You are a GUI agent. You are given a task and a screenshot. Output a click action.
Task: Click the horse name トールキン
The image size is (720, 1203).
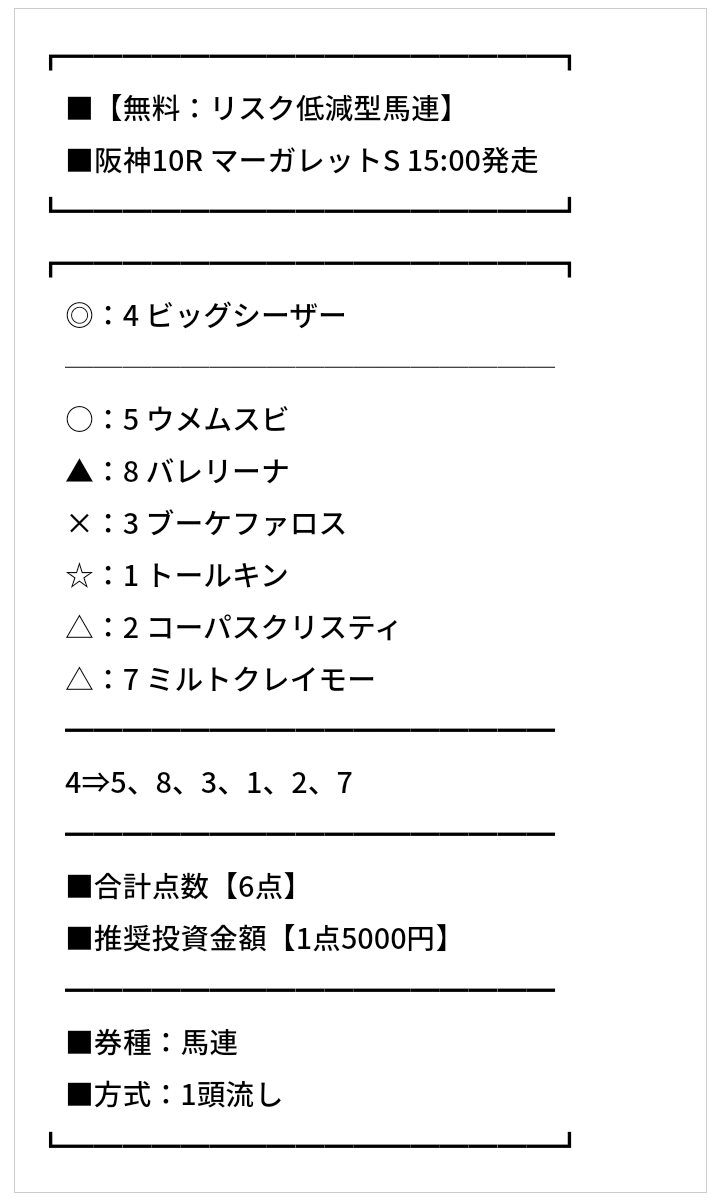[x=218, y=576]
